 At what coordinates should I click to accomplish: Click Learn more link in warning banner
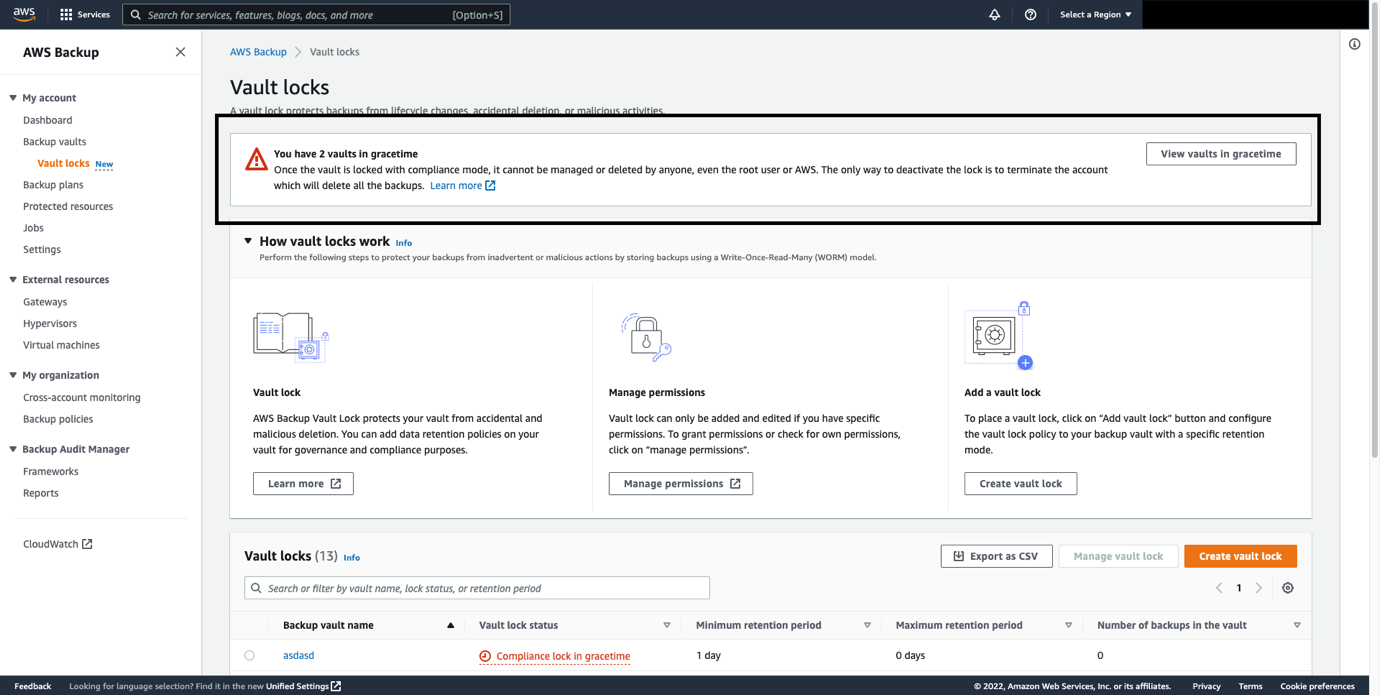pyautogui.click(x=463, y=186)
